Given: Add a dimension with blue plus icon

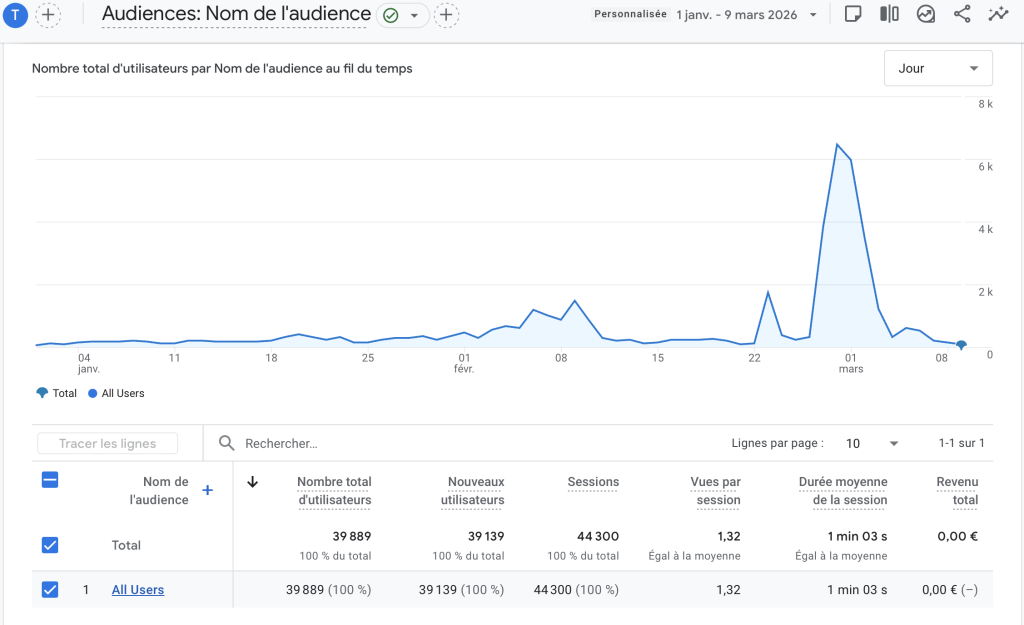Looking at the screenshot, I should point(208,490).
